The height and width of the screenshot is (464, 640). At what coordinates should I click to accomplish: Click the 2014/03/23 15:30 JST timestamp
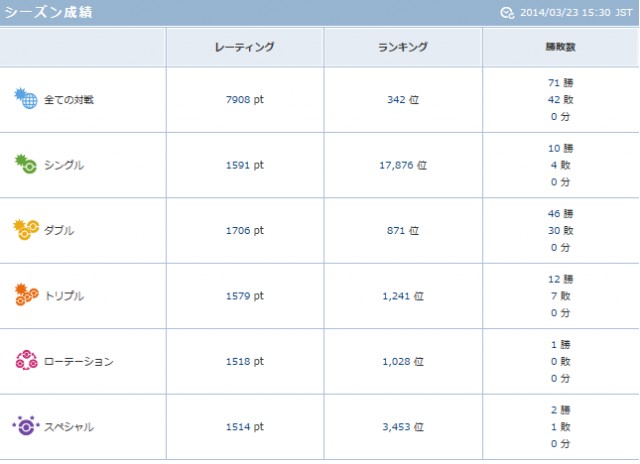point(576,13)
